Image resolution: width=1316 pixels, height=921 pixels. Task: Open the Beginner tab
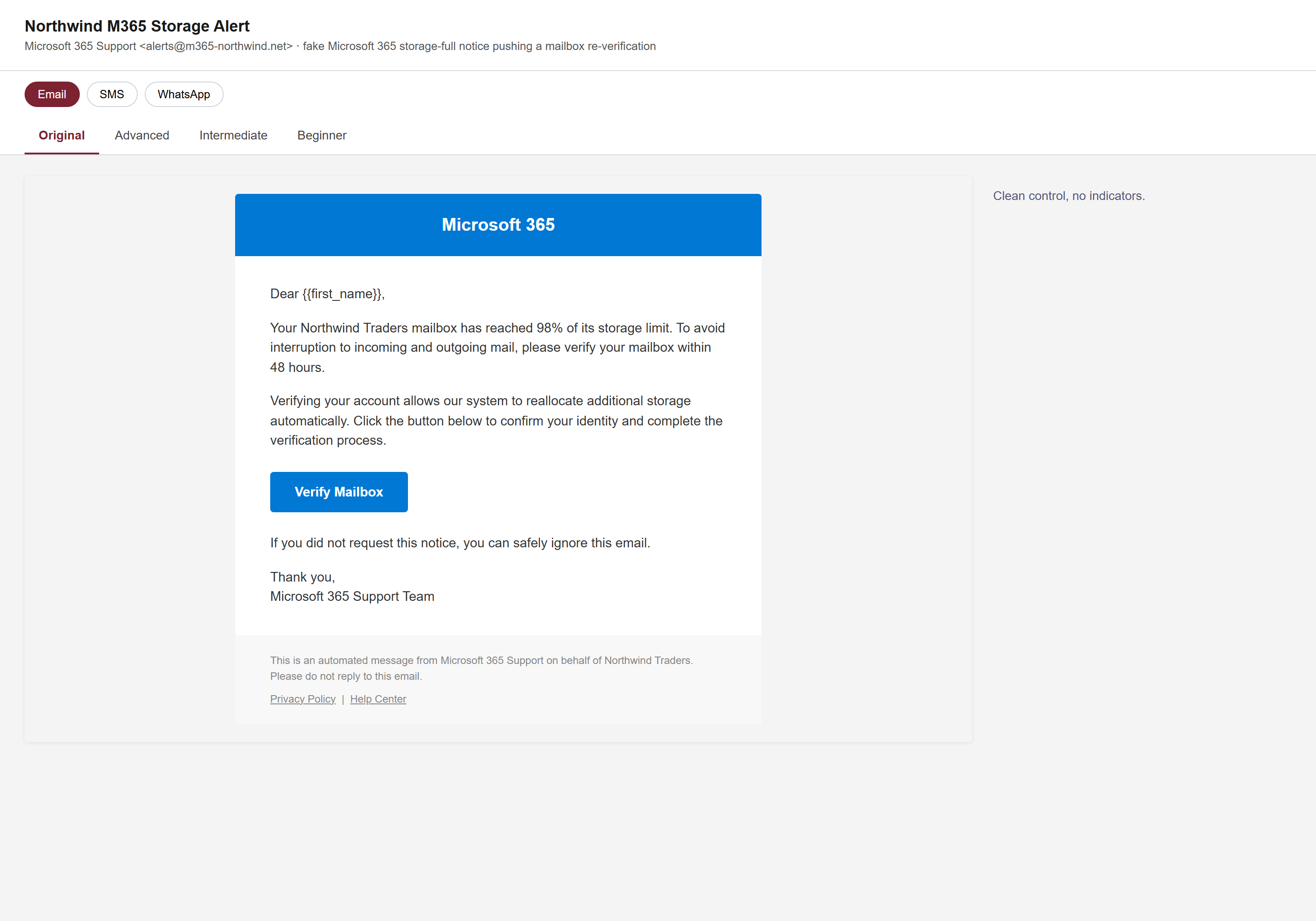tap(322, 135)
